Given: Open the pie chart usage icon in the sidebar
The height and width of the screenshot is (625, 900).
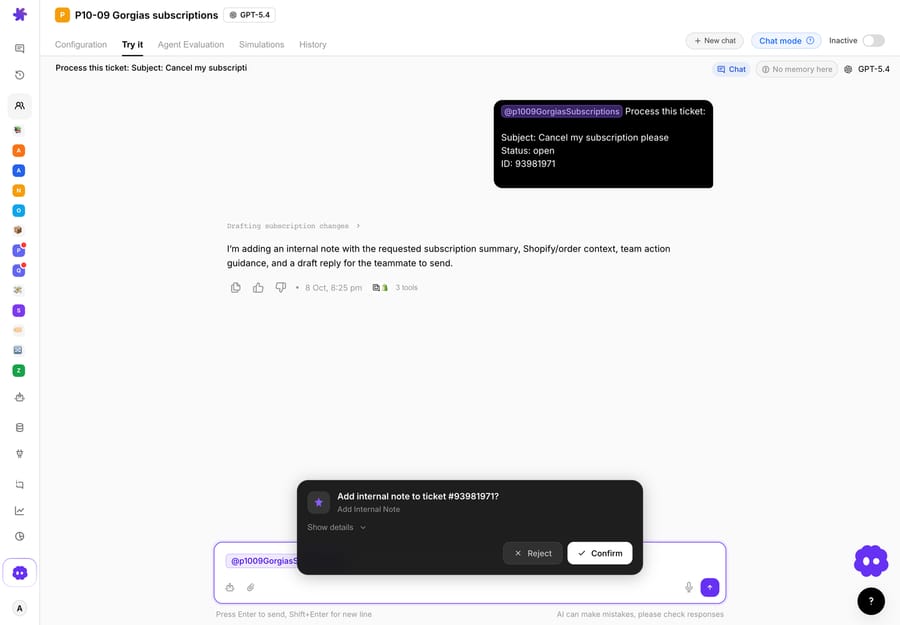Looking at the screenshot, I should tap(20, 537).
